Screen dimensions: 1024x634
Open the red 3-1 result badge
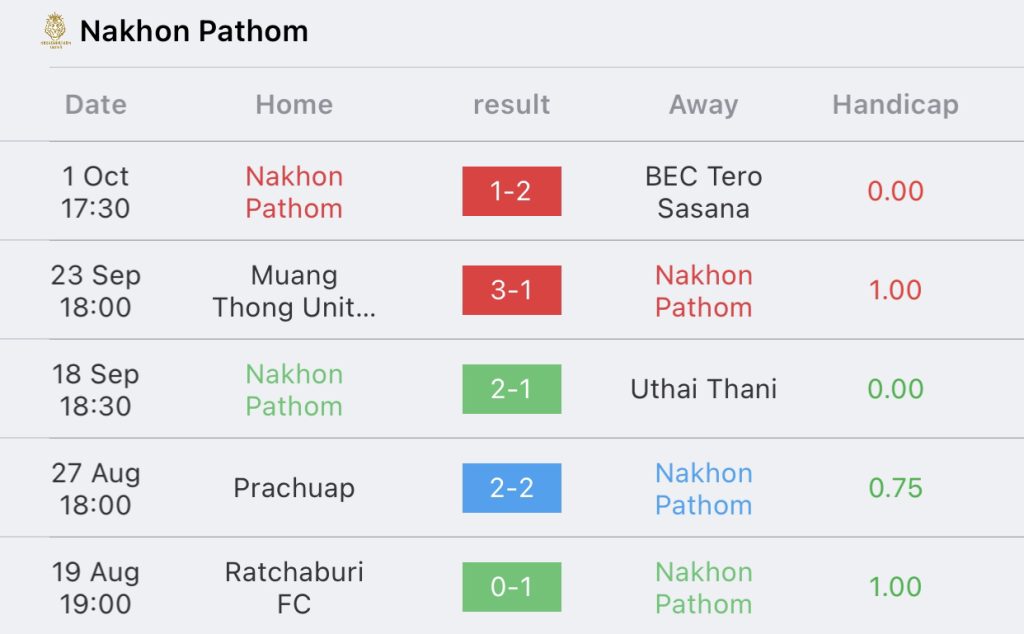511,290
